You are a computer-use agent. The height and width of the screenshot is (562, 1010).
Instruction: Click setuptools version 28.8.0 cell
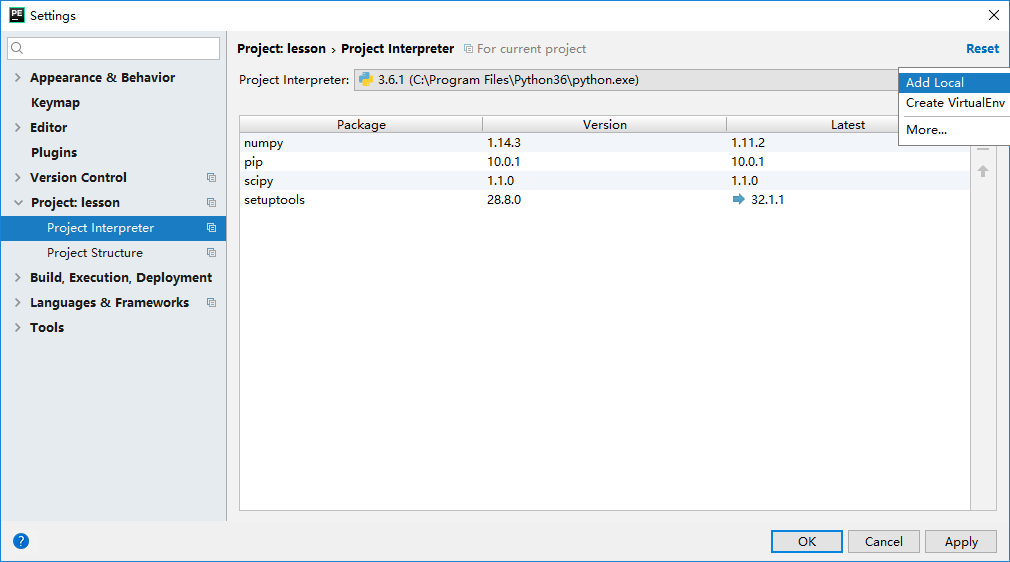pyautogui.click(x=504, y=200)
